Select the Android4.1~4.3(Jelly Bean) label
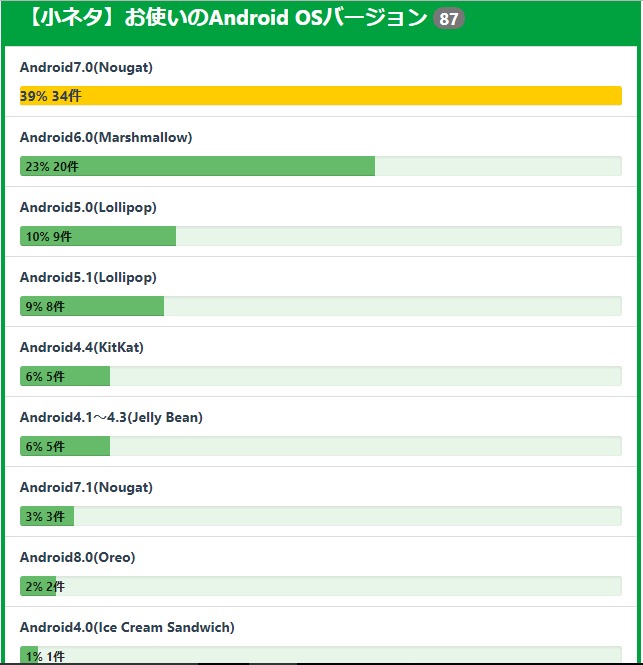Screen dimensions: 643x665 tap(111, 417)
